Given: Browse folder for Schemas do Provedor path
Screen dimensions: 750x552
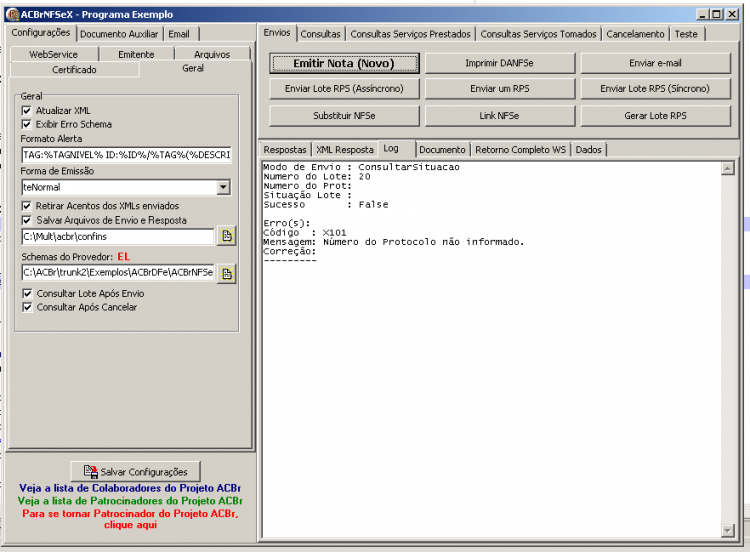Looking at the screenshot, I should (227, 274).
